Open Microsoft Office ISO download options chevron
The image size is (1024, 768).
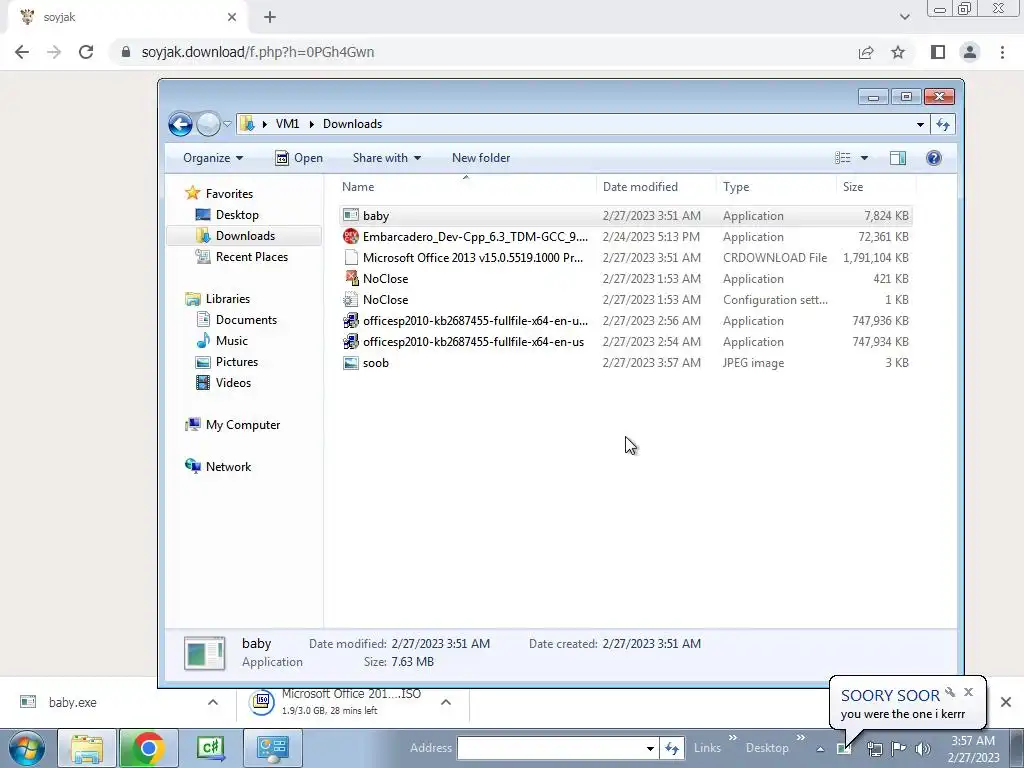pos(446,703)
